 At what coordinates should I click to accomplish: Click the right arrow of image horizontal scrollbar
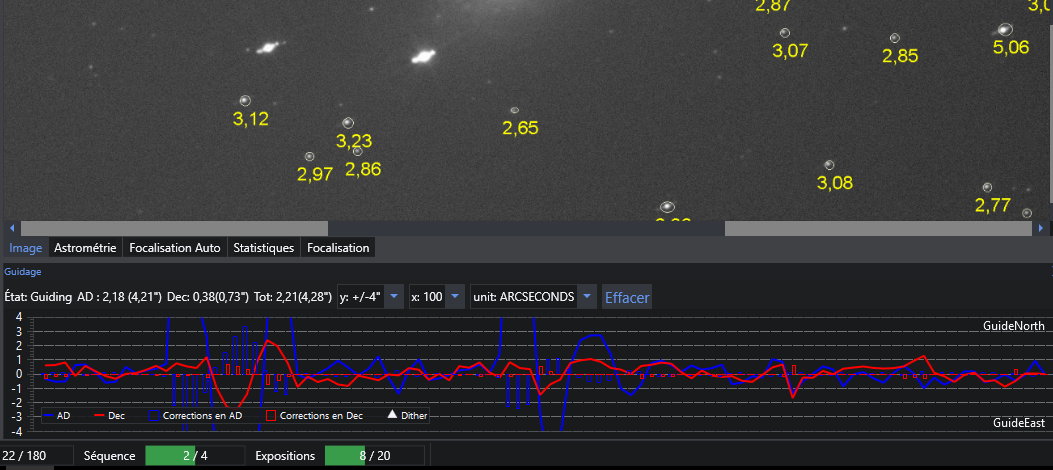pos(1041,228)
